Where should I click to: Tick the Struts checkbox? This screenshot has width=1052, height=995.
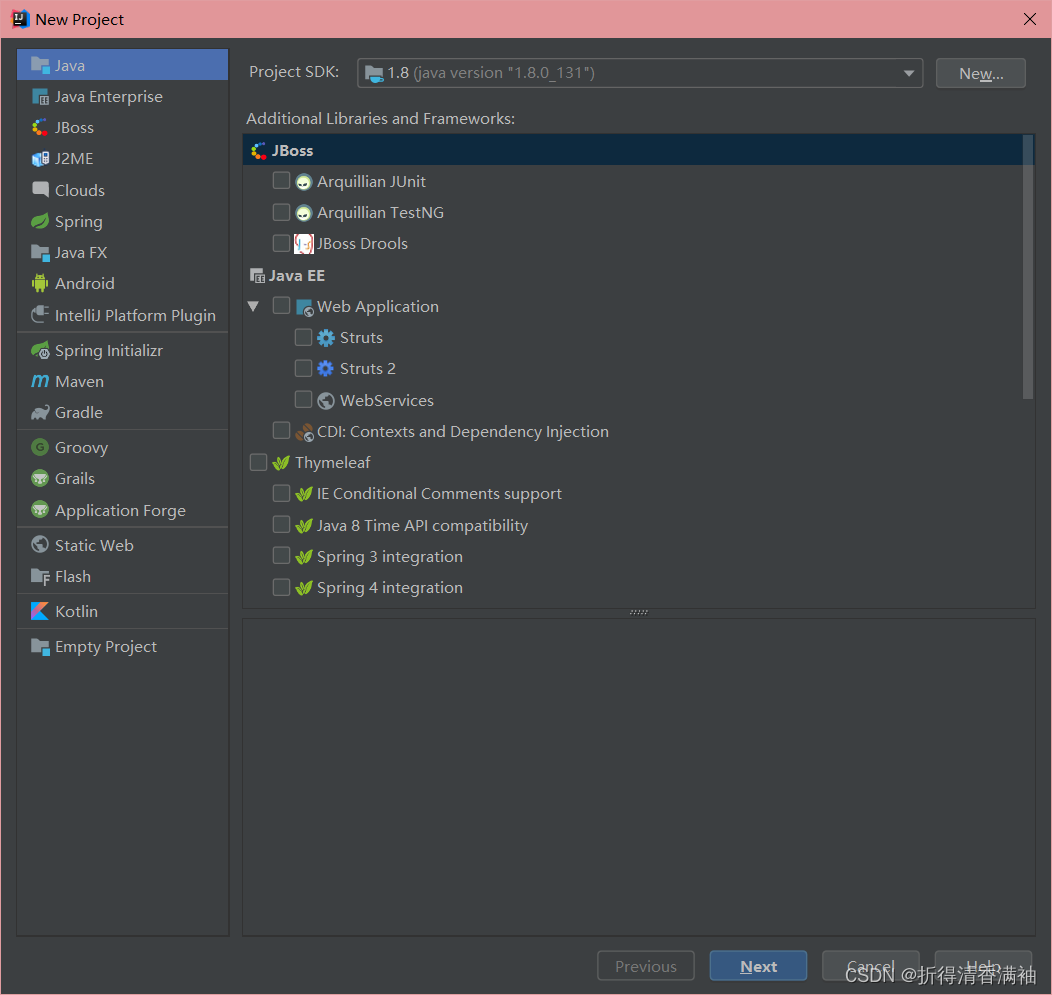303,337
